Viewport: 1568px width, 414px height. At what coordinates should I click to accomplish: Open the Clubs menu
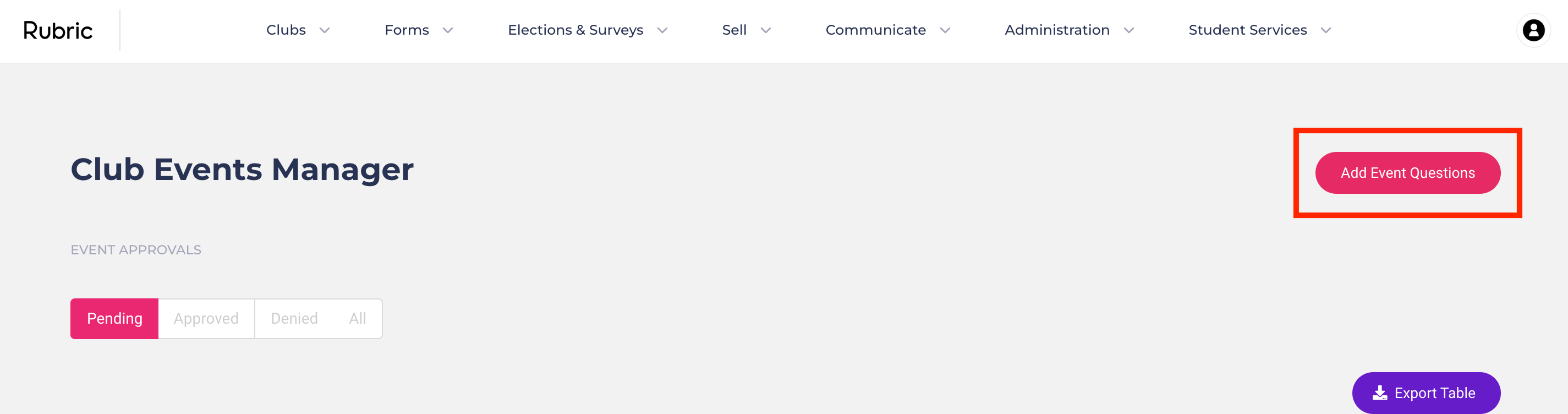[x=286, y=30]
